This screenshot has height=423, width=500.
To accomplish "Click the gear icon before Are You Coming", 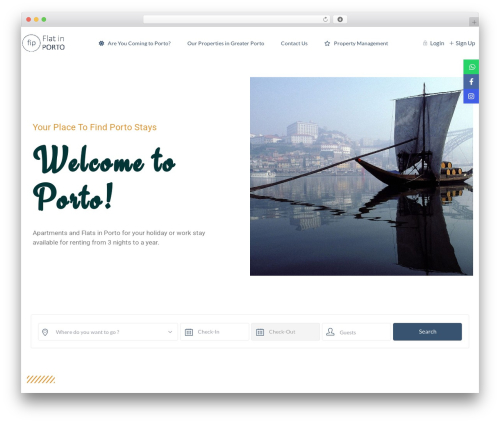I will [x=101, y=43].
